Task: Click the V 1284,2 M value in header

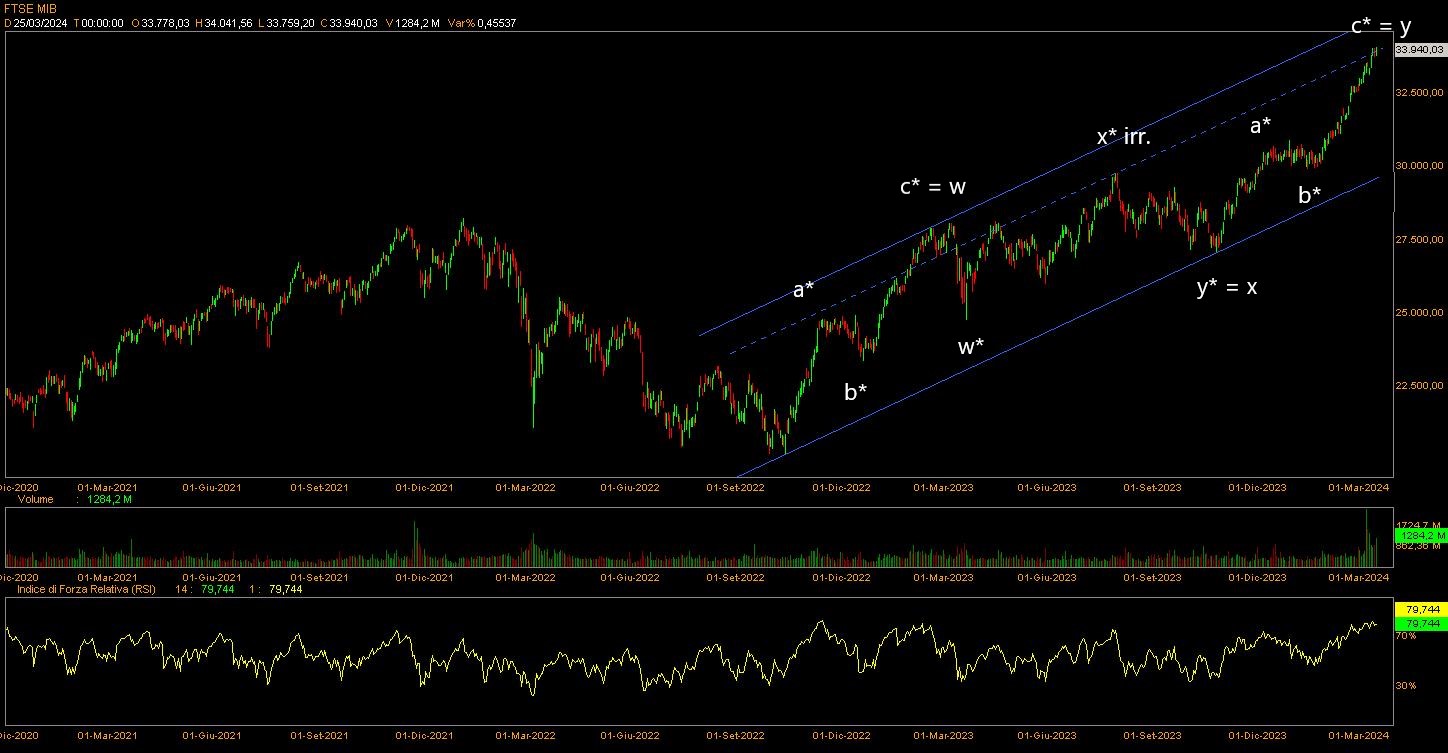Action: tap(412, 22)
